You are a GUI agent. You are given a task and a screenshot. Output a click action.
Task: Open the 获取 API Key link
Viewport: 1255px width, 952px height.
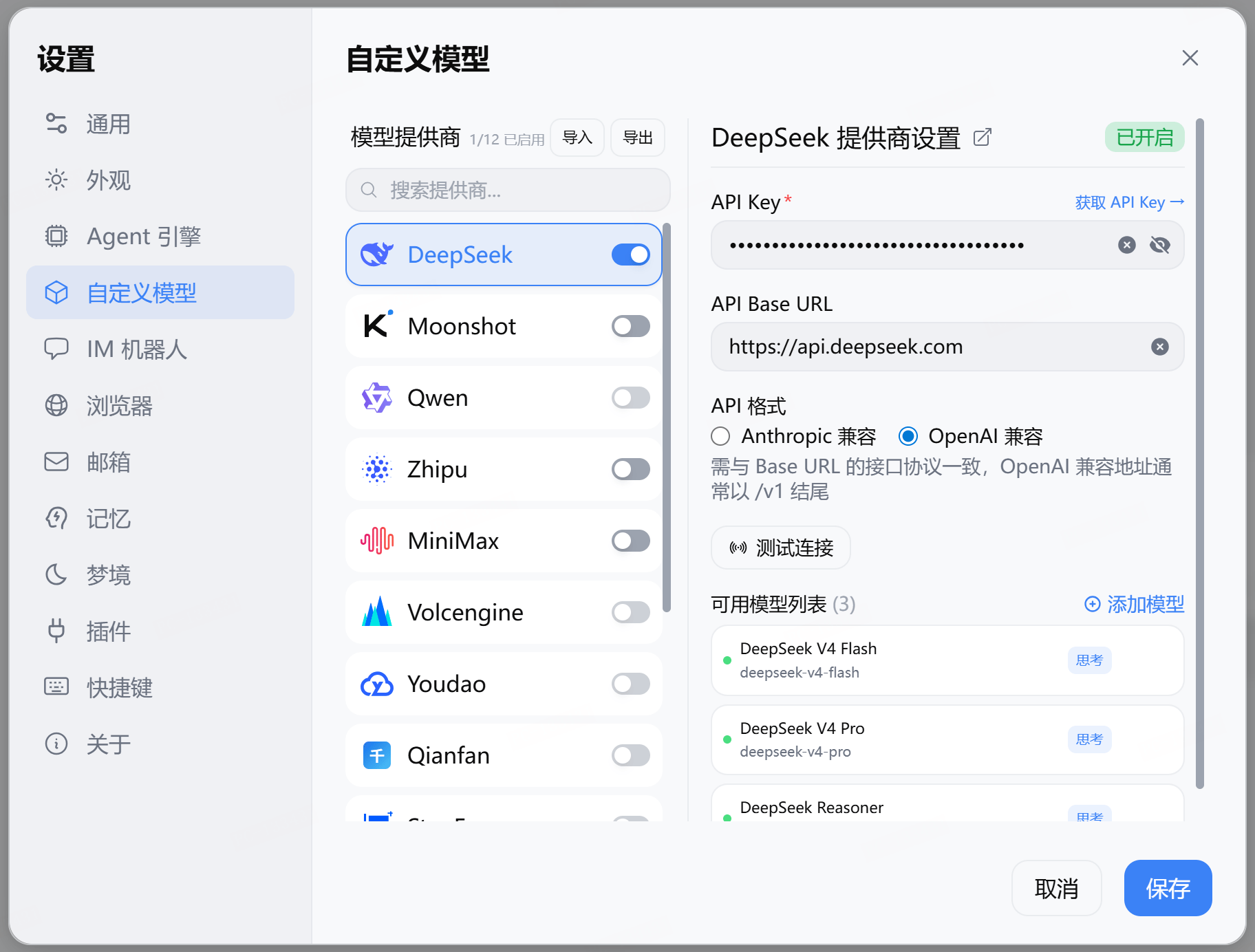[1130, 202]
